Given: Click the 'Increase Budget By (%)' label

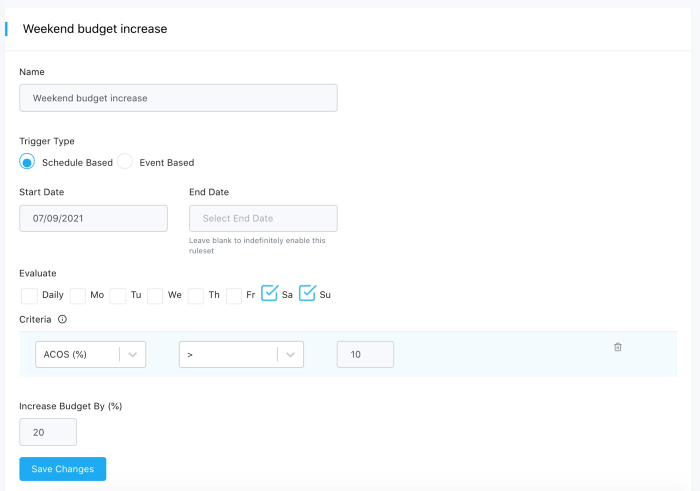Looking at the screenshot, I should tap(71, 406).
